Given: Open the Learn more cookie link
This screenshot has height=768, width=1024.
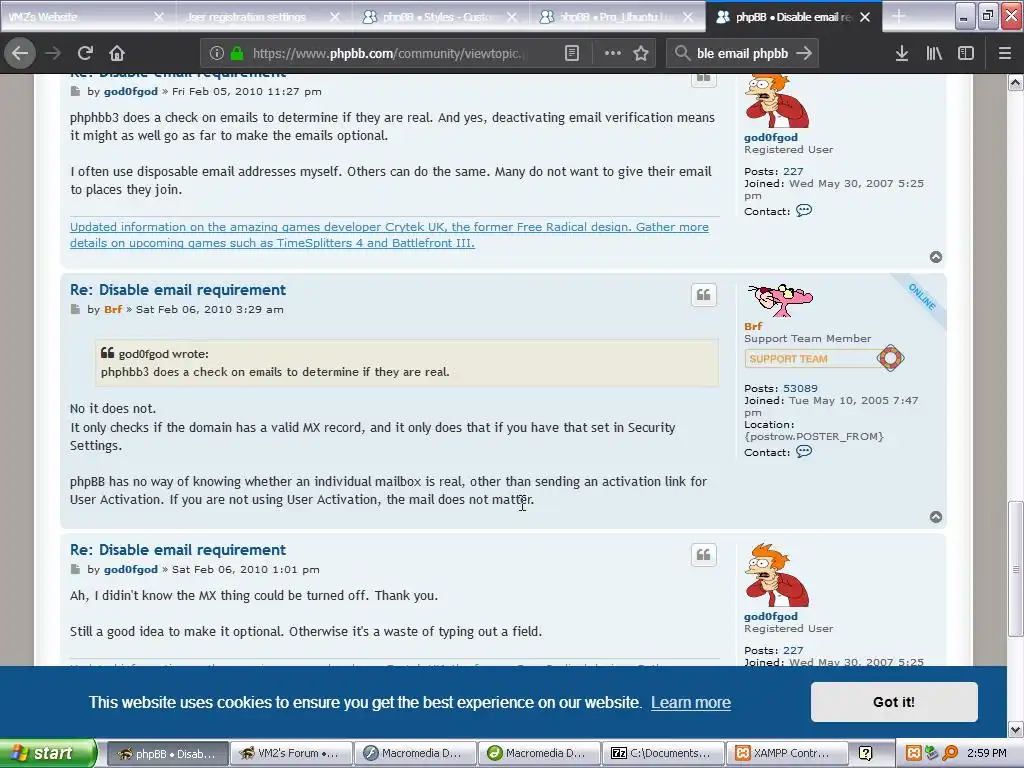Looking at the screenshot, I should pos(690,702).
